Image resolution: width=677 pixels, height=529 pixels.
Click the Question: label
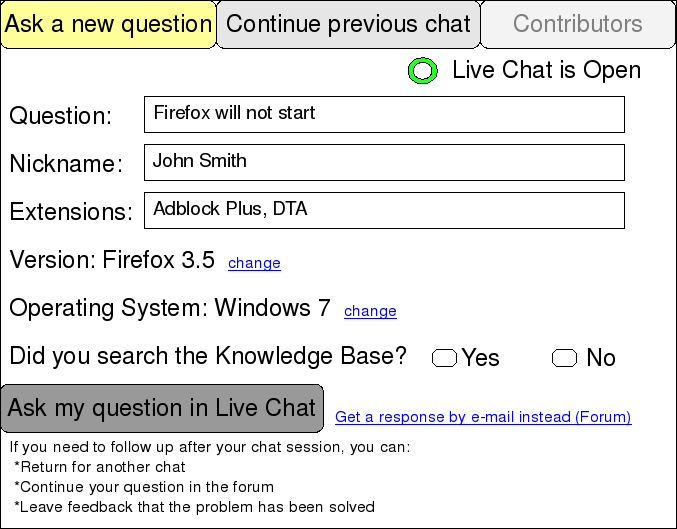pyautogui.click(x=60, y=116)
